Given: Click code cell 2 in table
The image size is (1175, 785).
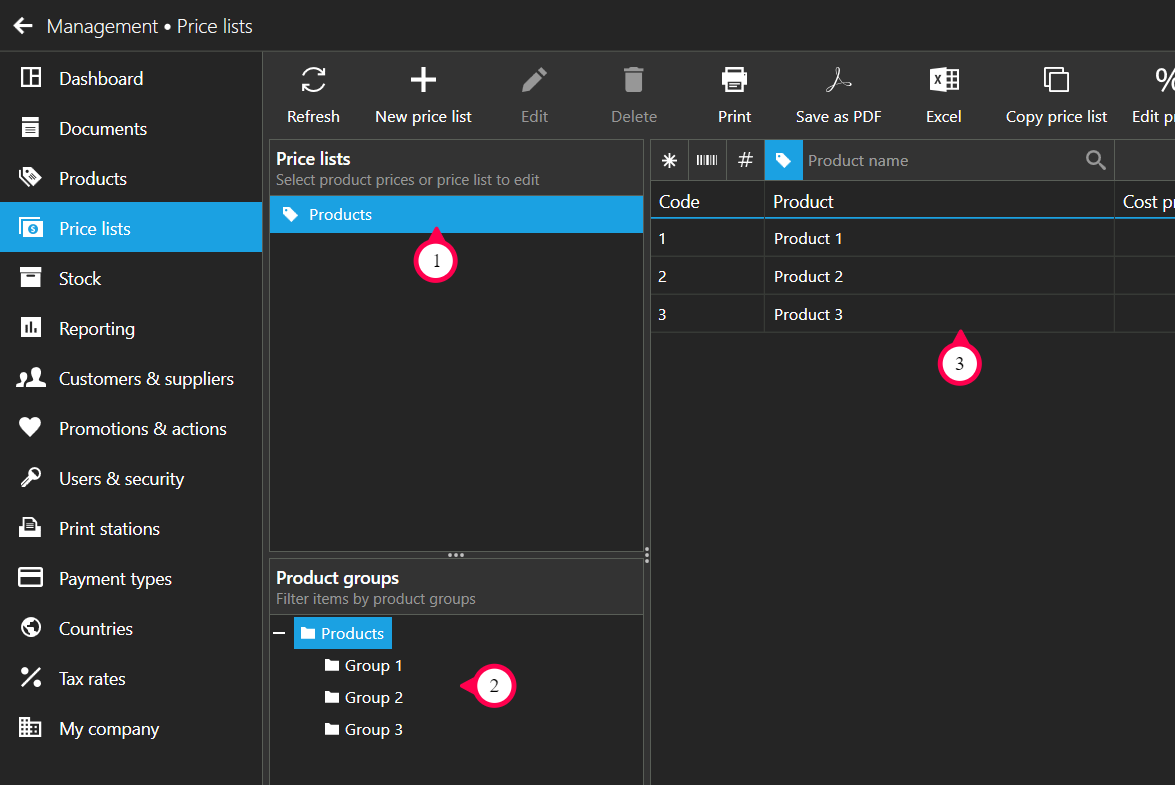Looking at the screenshot, I should [x=707, y=276].
